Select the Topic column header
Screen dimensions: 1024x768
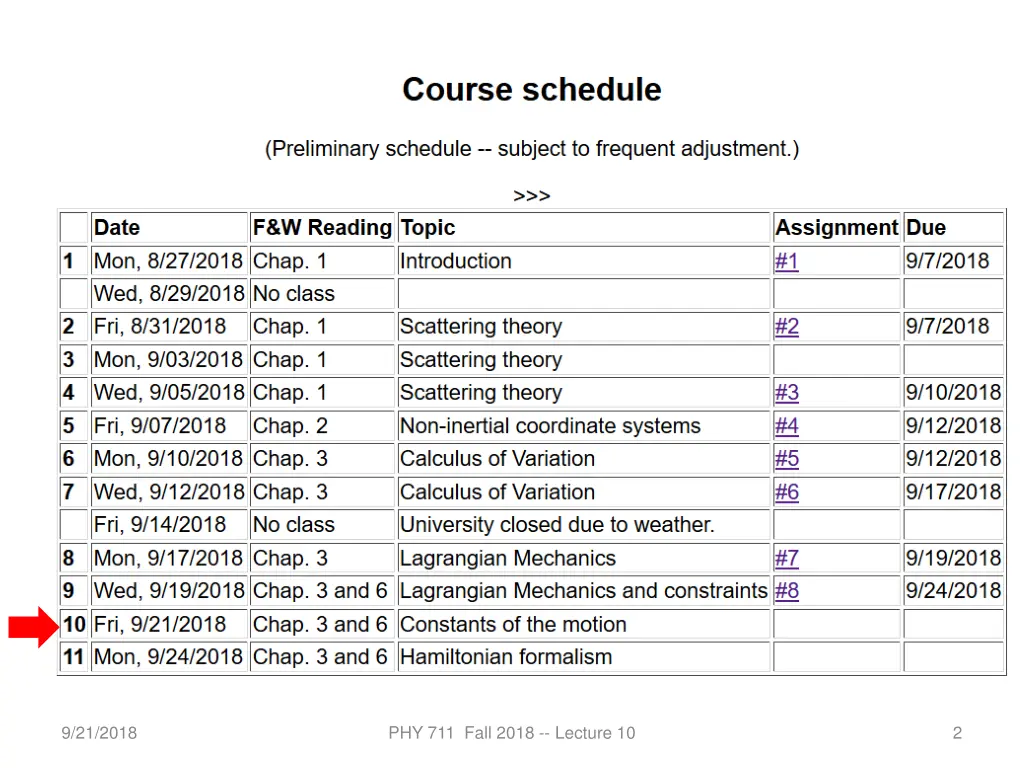point(584,227)
